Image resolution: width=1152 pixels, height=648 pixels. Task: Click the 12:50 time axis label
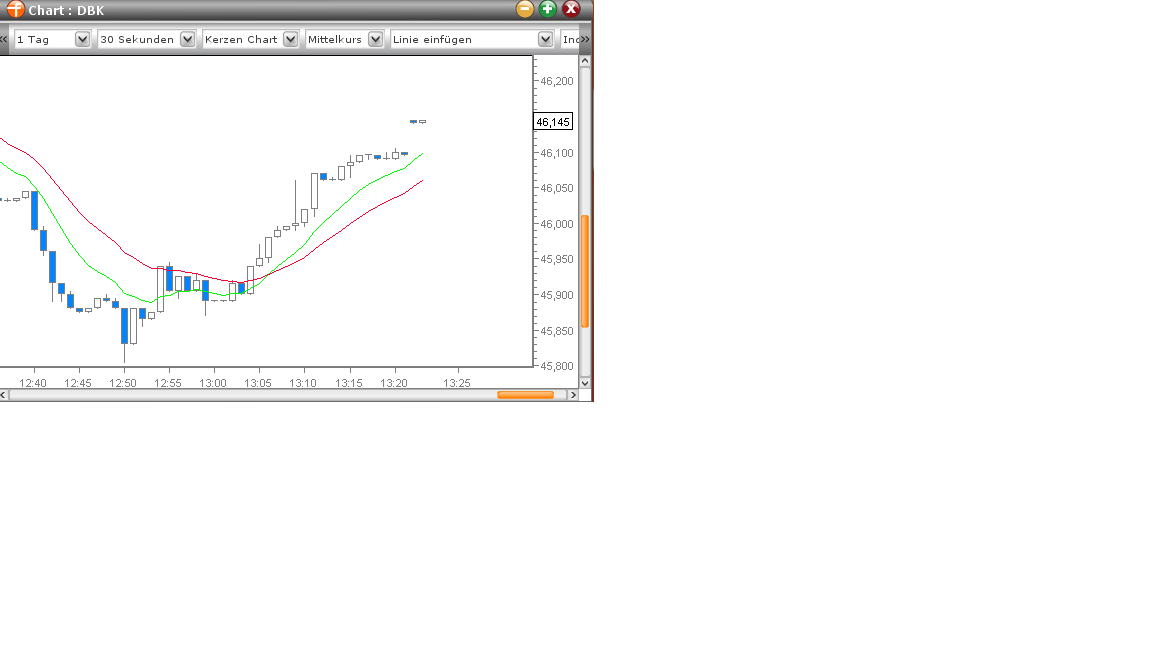pyautogui.click(x=123, y=383)
